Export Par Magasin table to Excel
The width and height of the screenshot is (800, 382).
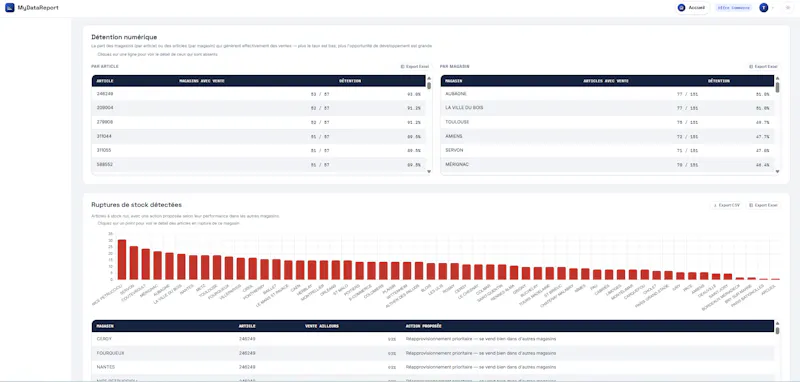point(763,66)
